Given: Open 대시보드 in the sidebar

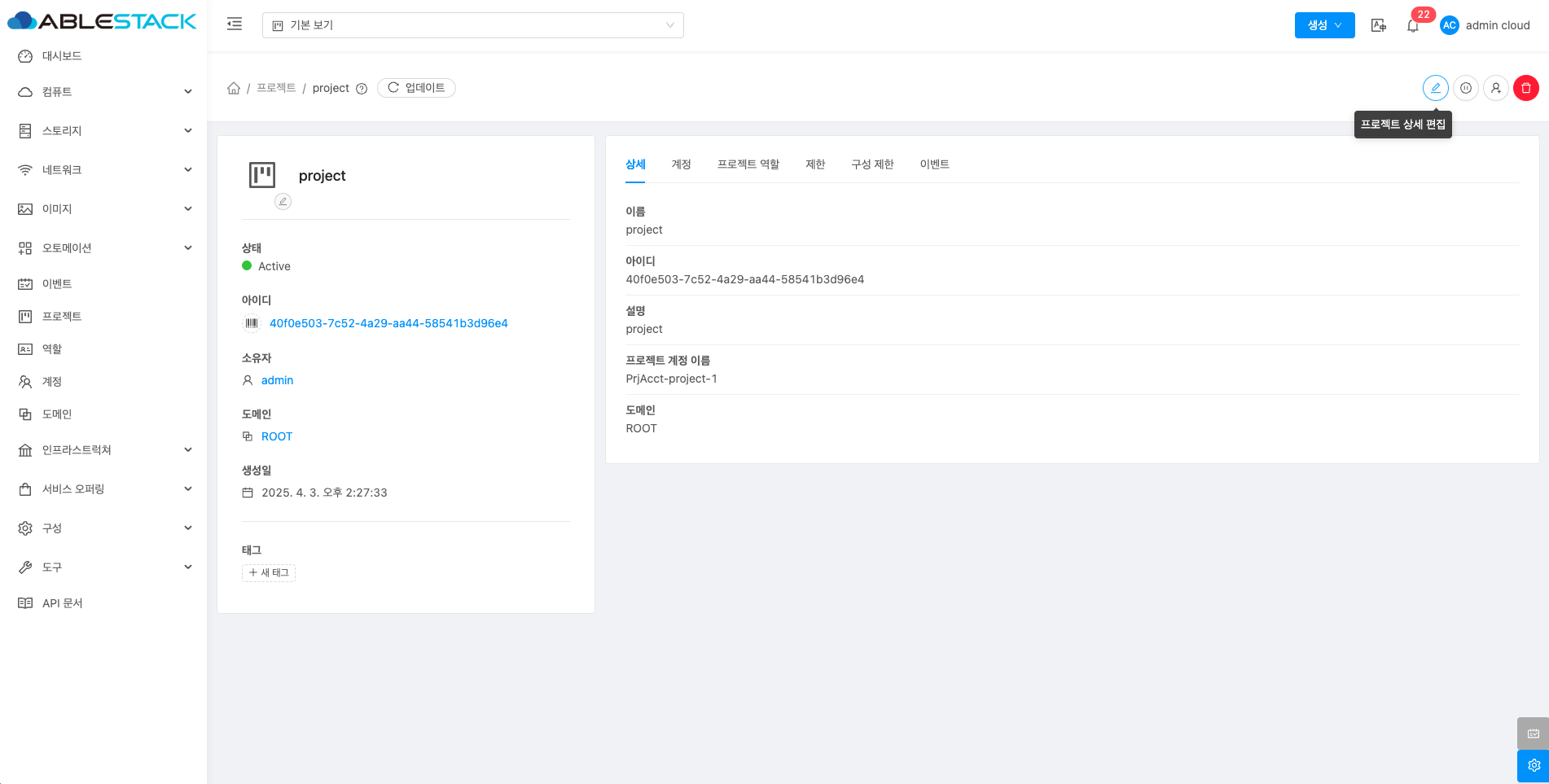Looking at the screenshot, I should point(62,56).
